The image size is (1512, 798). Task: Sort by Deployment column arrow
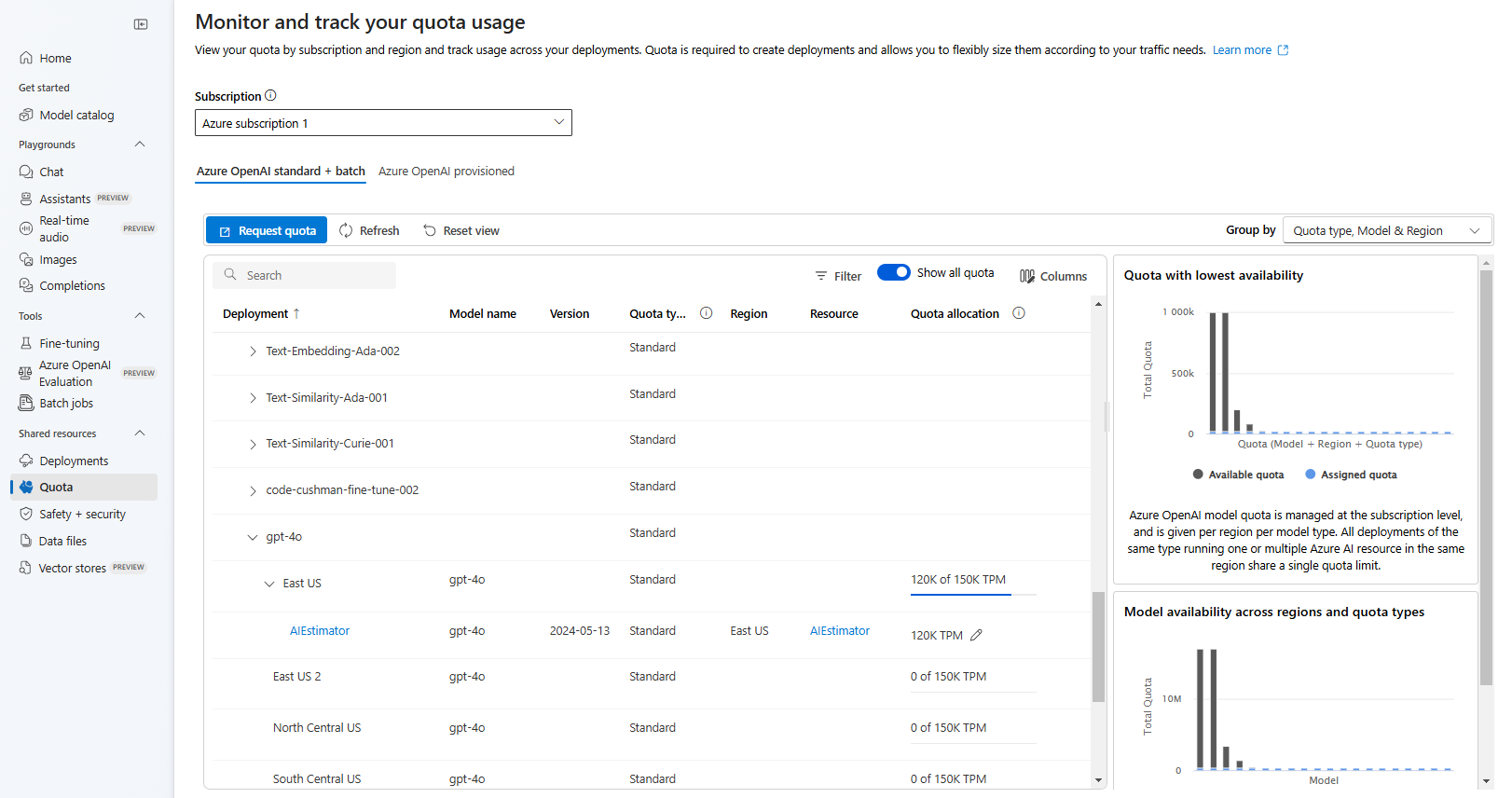click(296, 313)
